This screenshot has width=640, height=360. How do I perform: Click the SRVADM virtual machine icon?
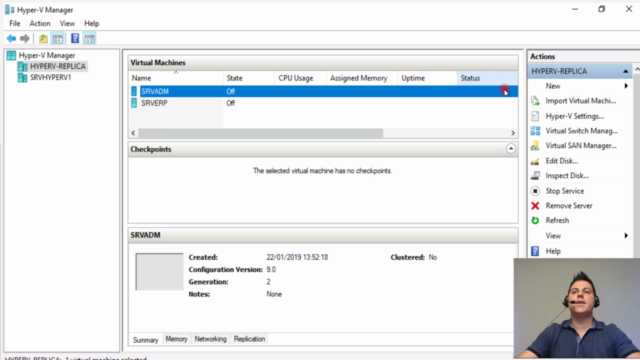[134, 91]
